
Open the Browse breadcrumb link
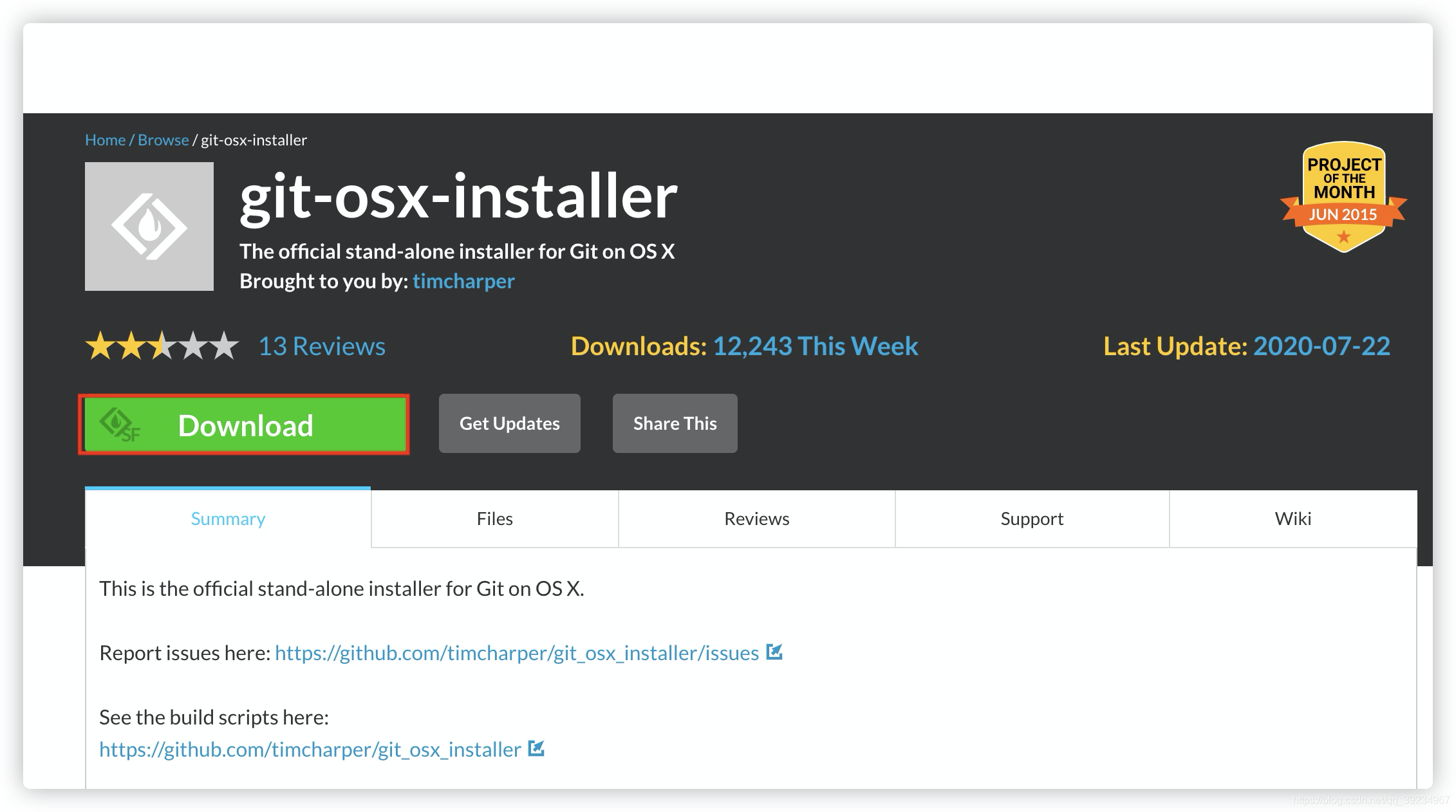[x=163, y=140]
